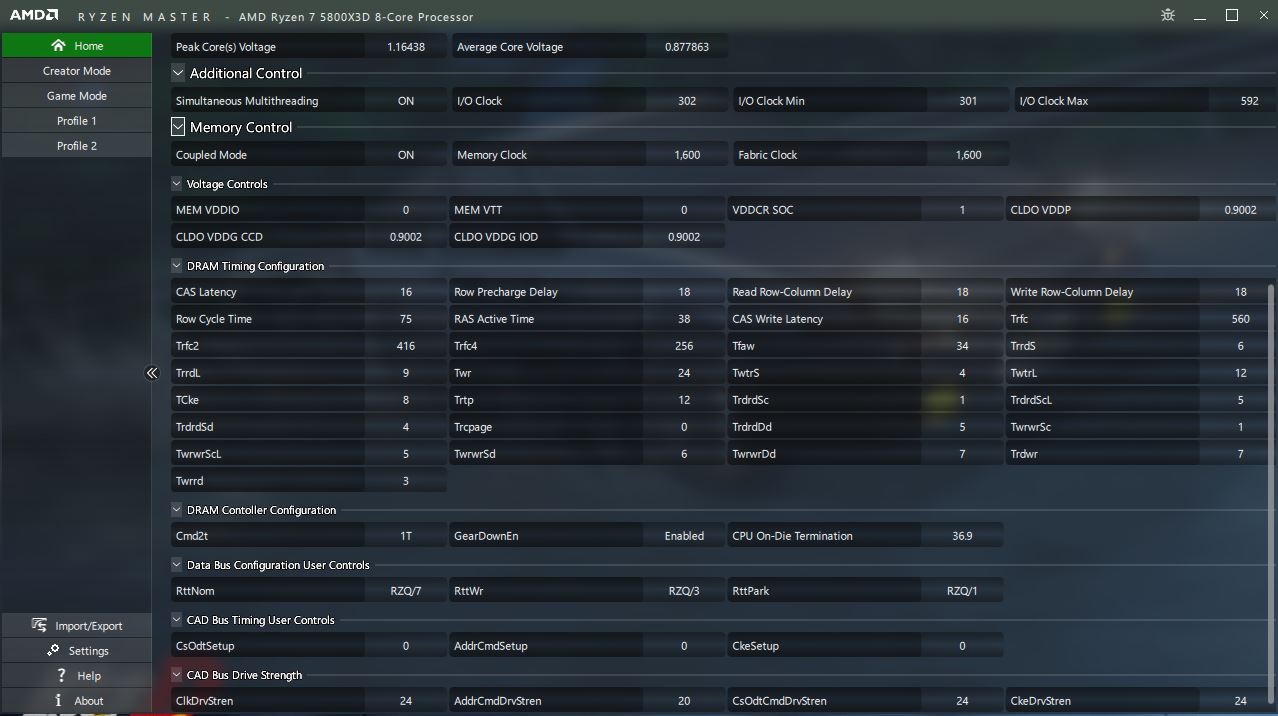Collapse Data Bus Configuration User Controls
This screenshot has width=1278, height=716.
(178, 565)
